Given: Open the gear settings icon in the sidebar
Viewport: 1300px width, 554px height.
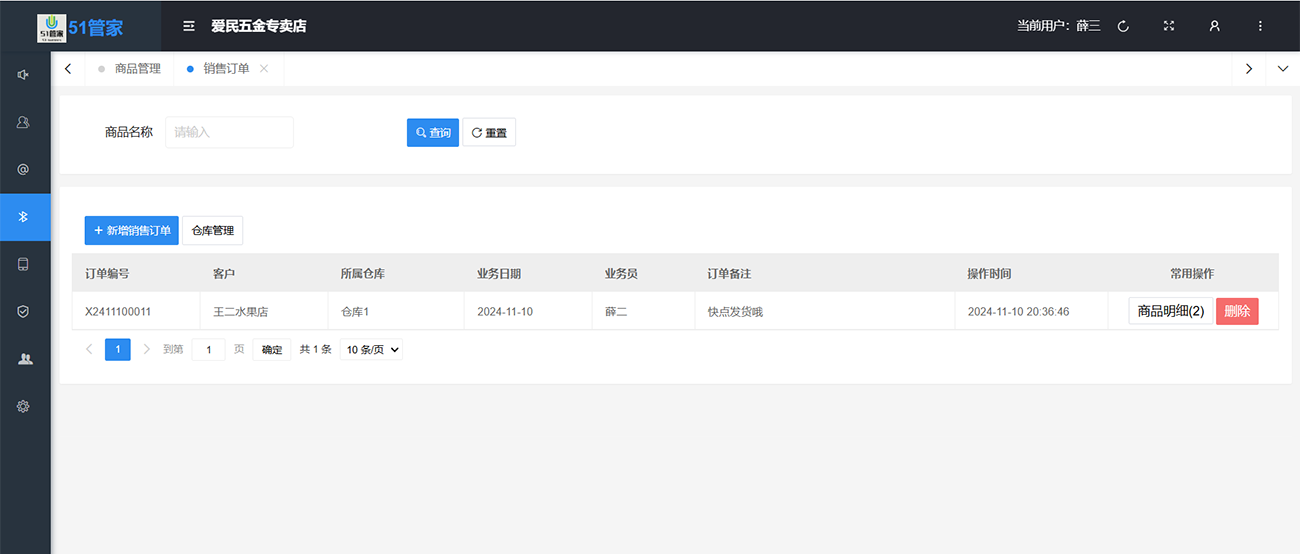Looking at the screenshot, I should pyautogui.click(x=24, y=406).
